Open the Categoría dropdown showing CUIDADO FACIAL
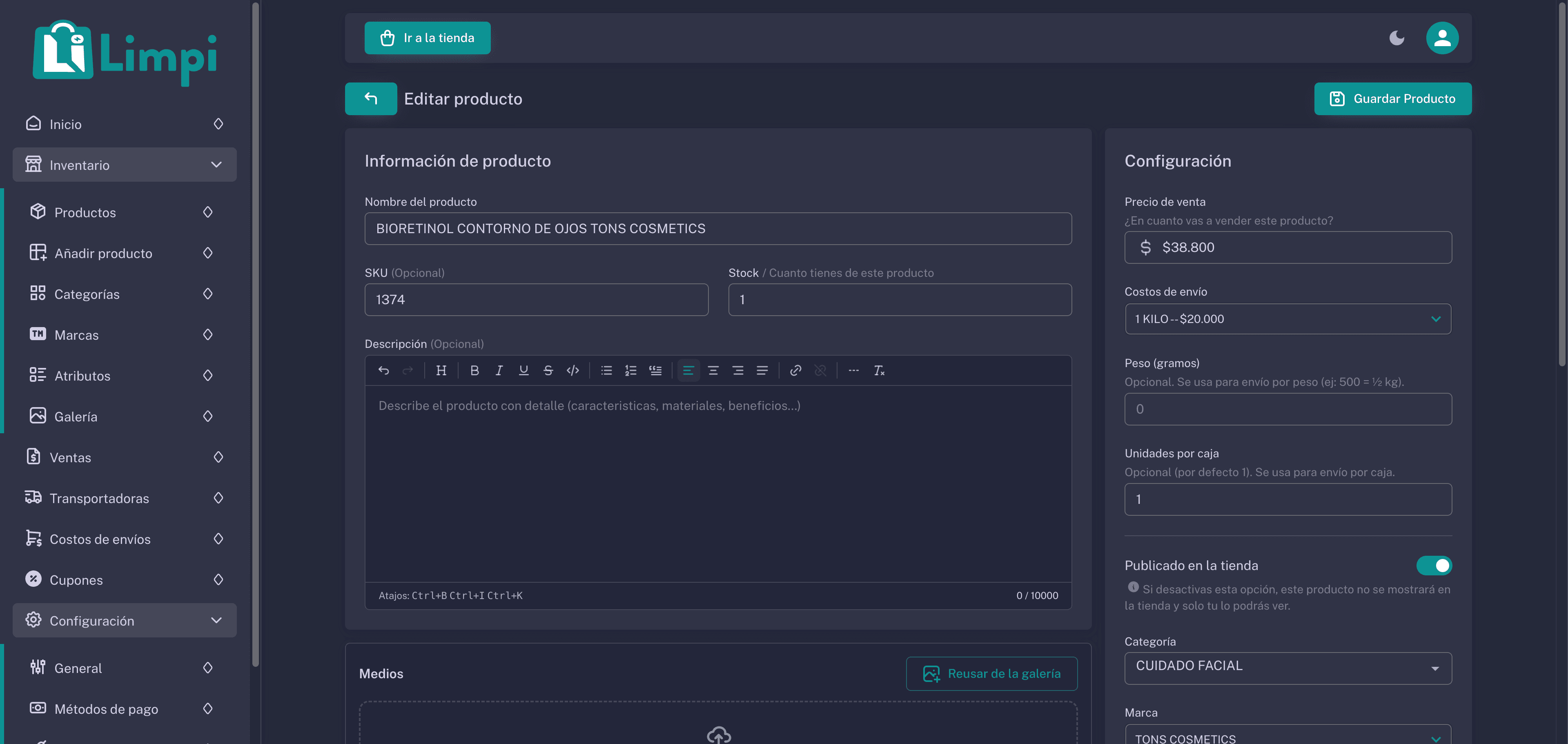The width and height of the screenshot is (1568, 744). point(1288,668)
